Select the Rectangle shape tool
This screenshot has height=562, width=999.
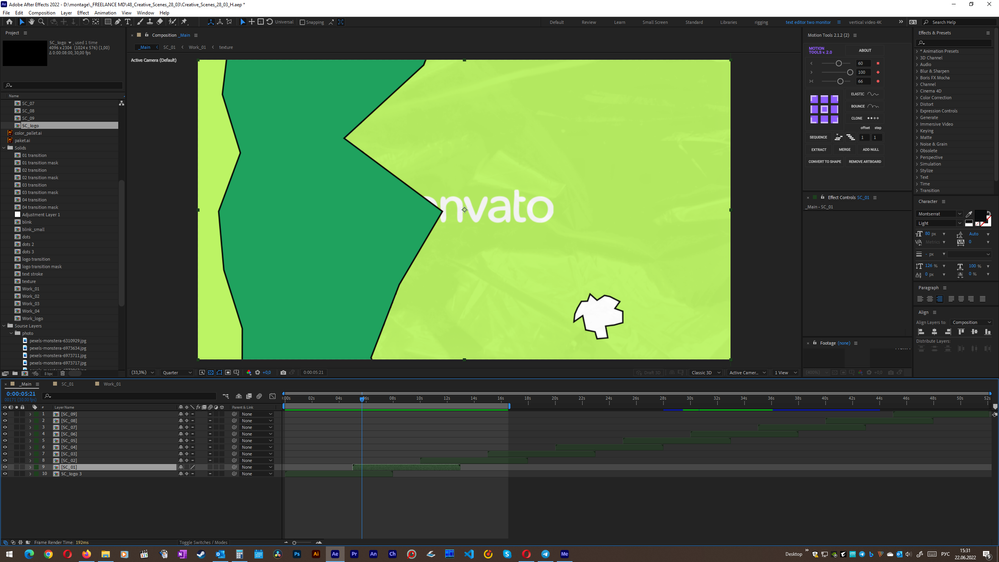[x=108, y=22]
